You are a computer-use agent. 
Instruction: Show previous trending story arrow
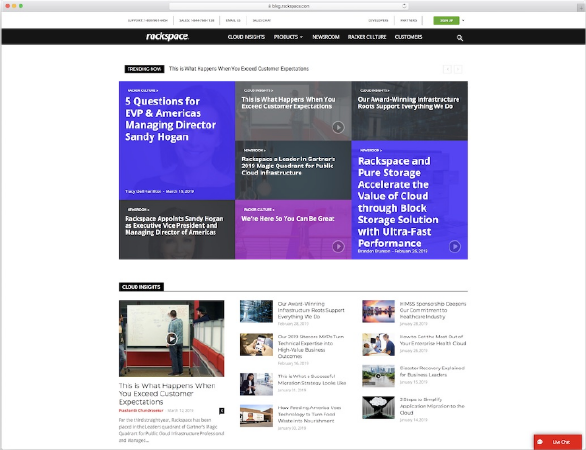coord(447,69)
